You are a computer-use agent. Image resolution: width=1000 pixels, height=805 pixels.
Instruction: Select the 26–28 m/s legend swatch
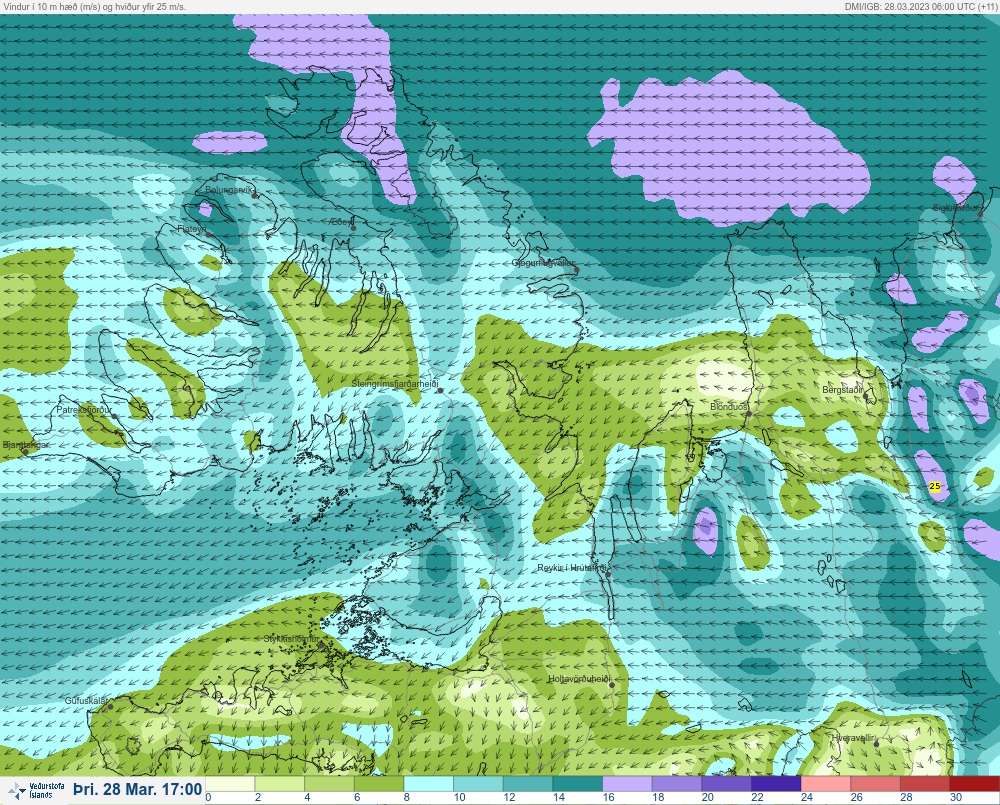[x=876, y=783]
